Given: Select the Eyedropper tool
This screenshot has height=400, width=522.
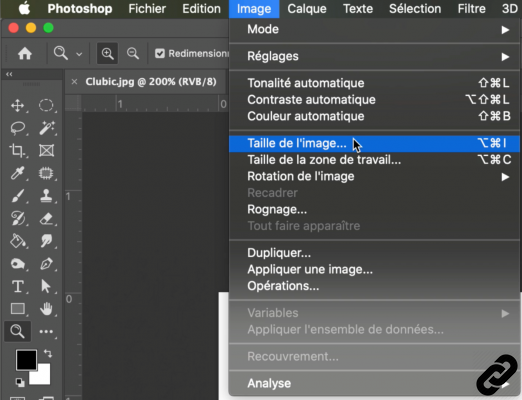Looking at the screenshot, I should click(x=17, y=173).
